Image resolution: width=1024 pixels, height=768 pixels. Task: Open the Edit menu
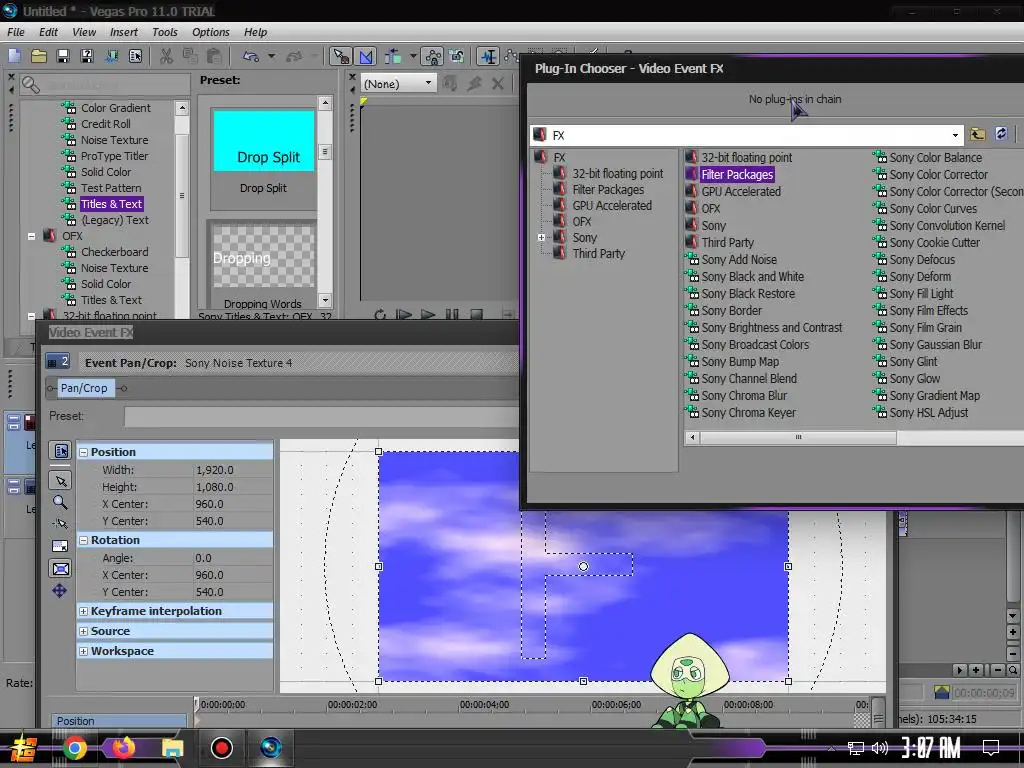click(48, 32)
